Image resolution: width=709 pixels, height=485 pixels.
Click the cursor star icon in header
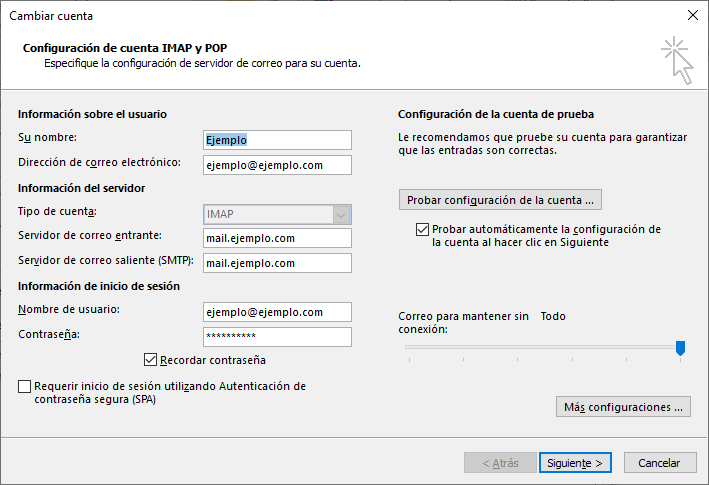click(677, 60)
